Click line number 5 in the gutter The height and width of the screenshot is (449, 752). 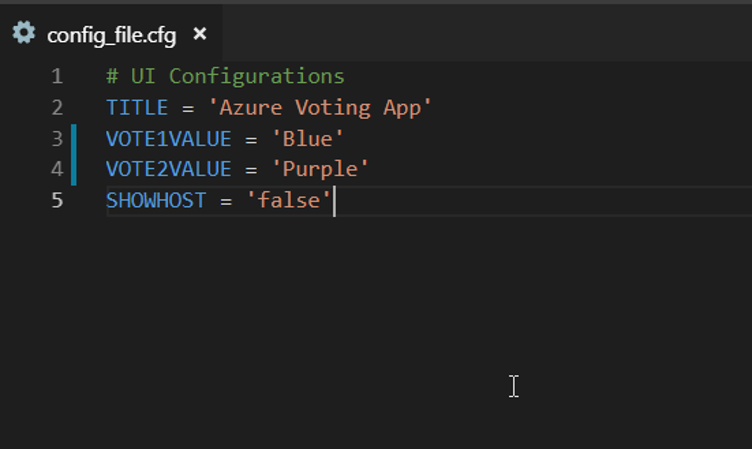click(56, 200)
